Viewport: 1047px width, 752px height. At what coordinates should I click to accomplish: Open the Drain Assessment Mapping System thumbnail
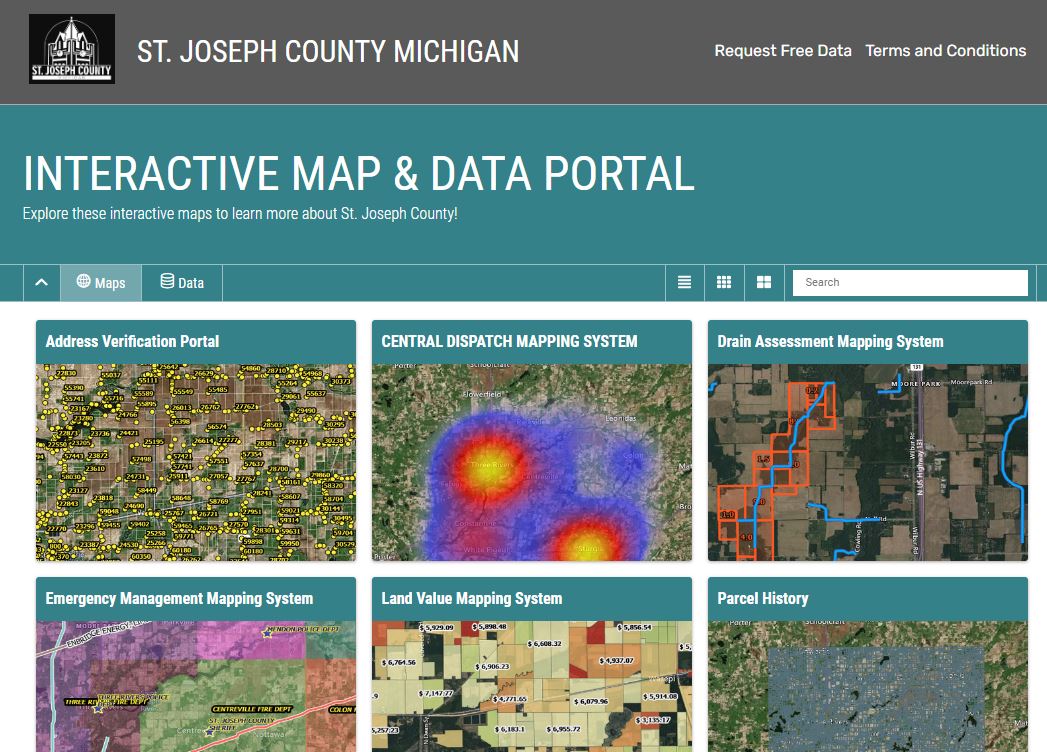[x=867, y=461]
